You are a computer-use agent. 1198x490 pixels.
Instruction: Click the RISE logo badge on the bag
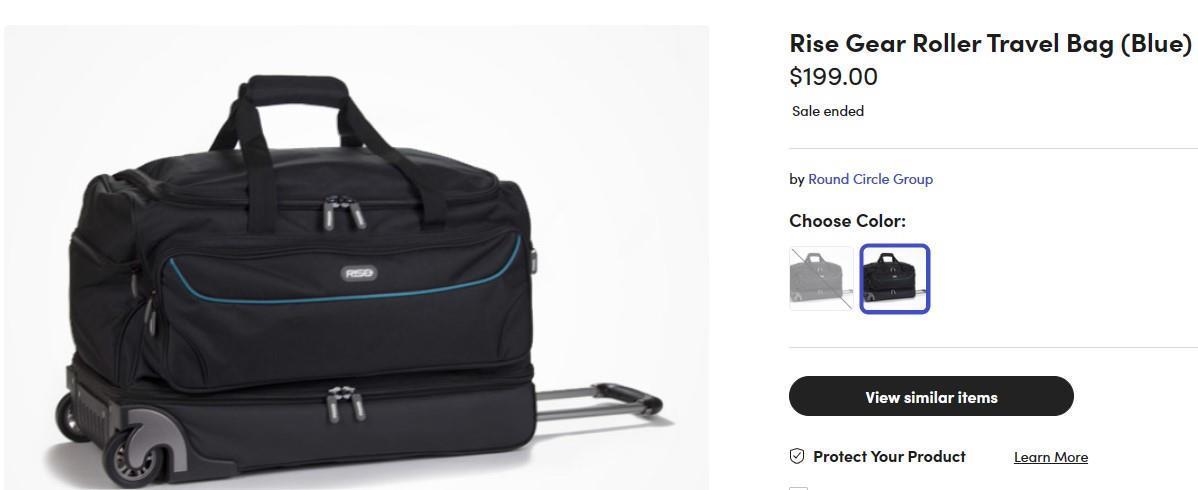360,273
